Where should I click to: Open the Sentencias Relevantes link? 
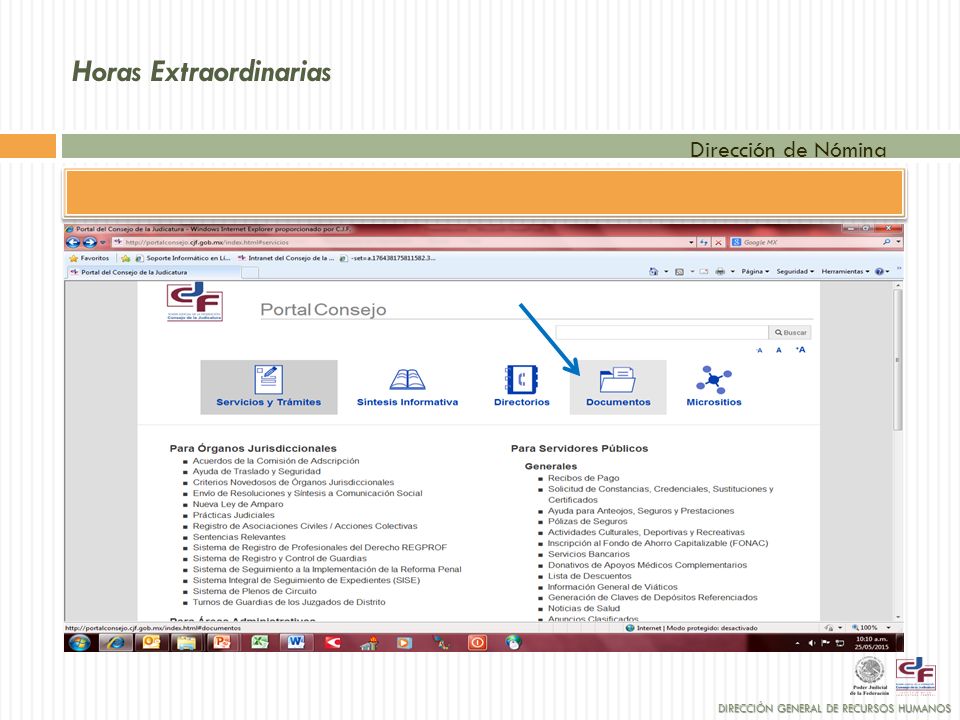click(239, 536)
